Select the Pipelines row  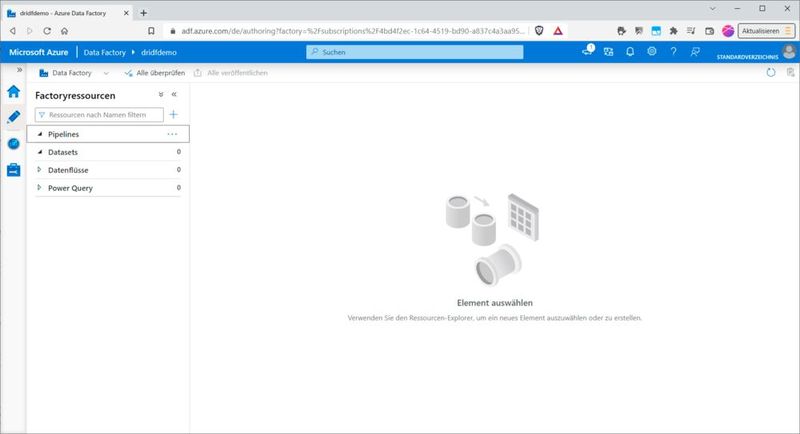(x=108, y=134)
